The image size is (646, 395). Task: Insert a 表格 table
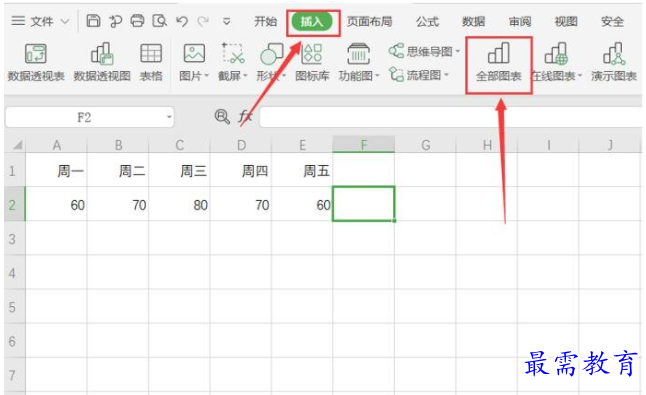(151, 62)
